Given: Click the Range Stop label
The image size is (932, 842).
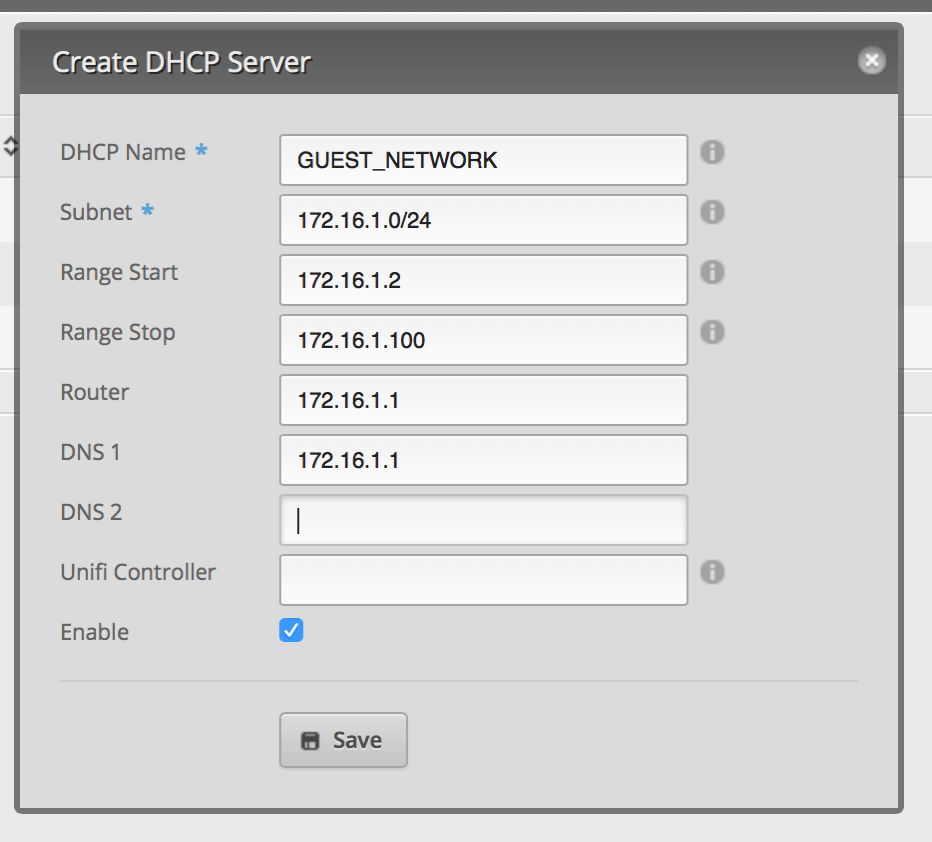Looking at the screenshot, I should point(118,333).
